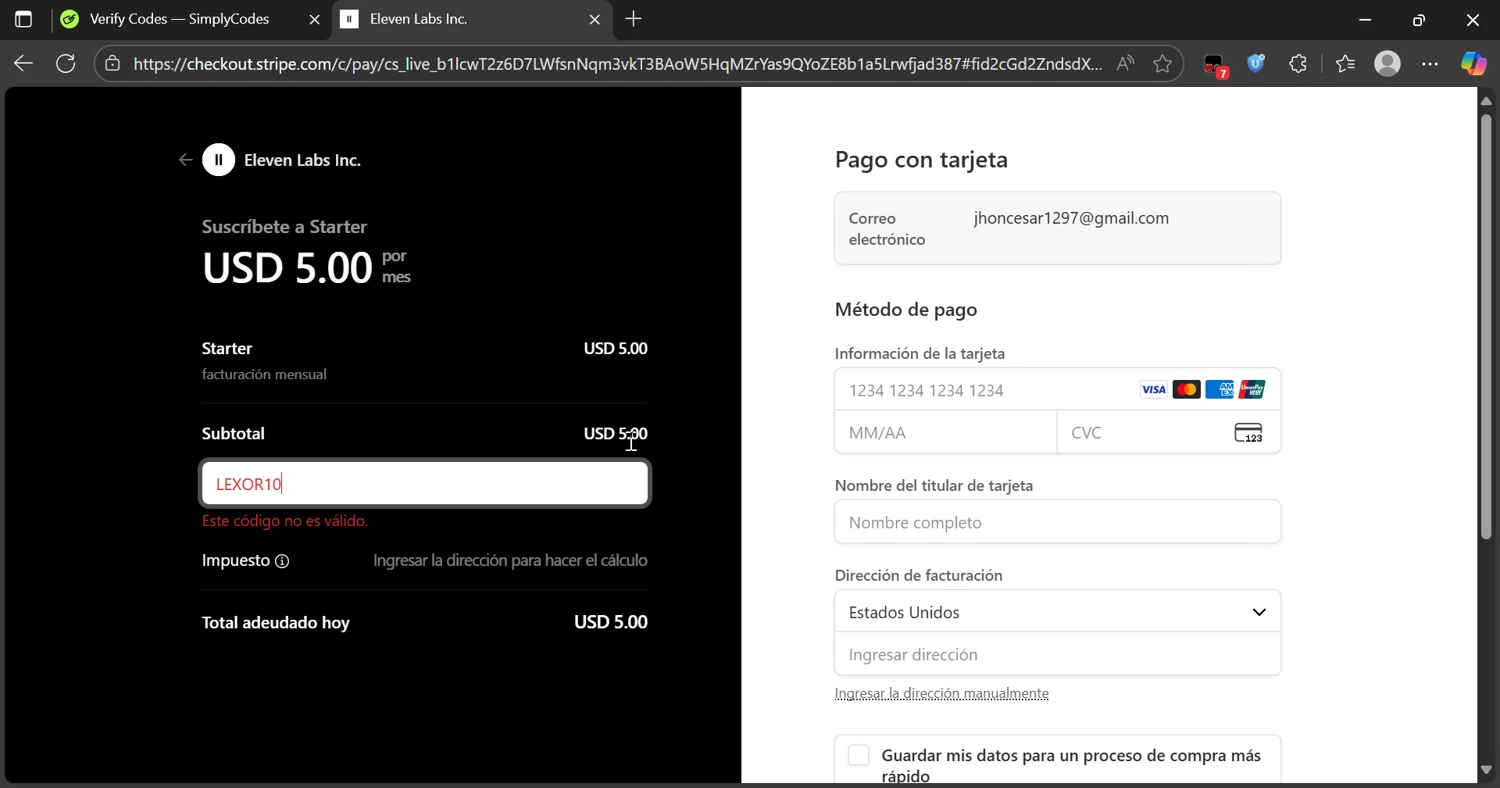
Task: Open the Extensions puzzle icon
Action: tap(1298, 64)
